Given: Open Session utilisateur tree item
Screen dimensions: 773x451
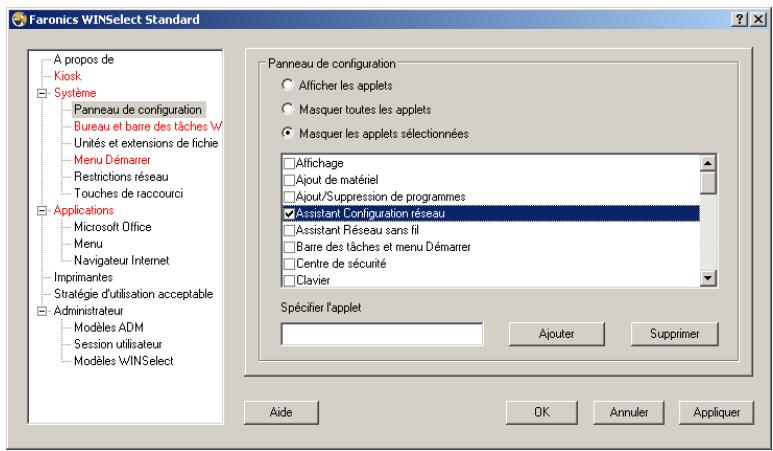Looking at the screenshot, I should [118, 344].
